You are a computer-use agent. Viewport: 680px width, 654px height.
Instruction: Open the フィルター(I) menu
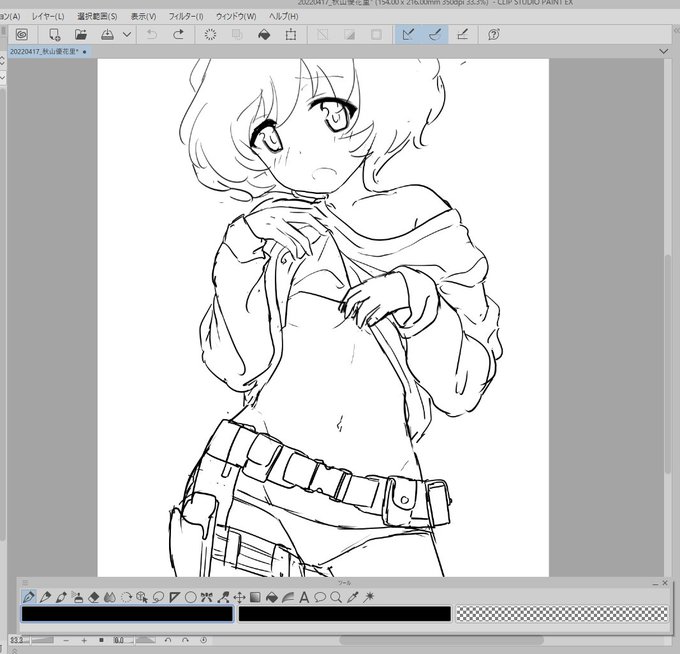pos(186,16)
